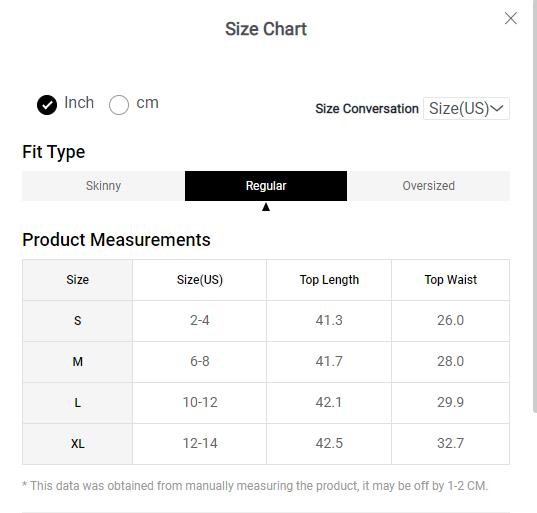Image resolution: width=537 pixels, height=513 pixels.
Task: Click the vertical scrollbar on the right
Action: 535,205
